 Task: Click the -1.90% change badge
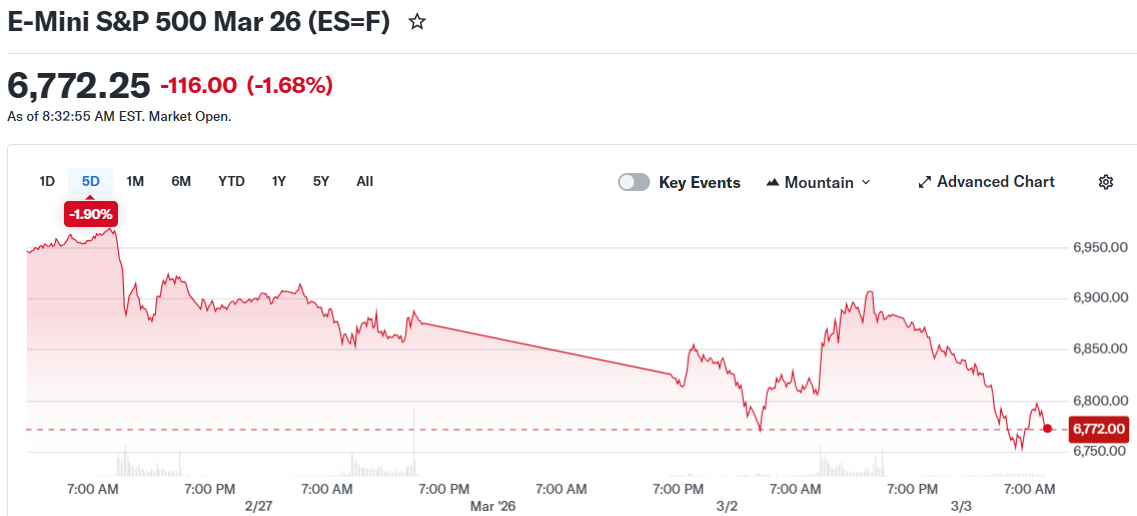pyautogui.click(x=91, y=213)
